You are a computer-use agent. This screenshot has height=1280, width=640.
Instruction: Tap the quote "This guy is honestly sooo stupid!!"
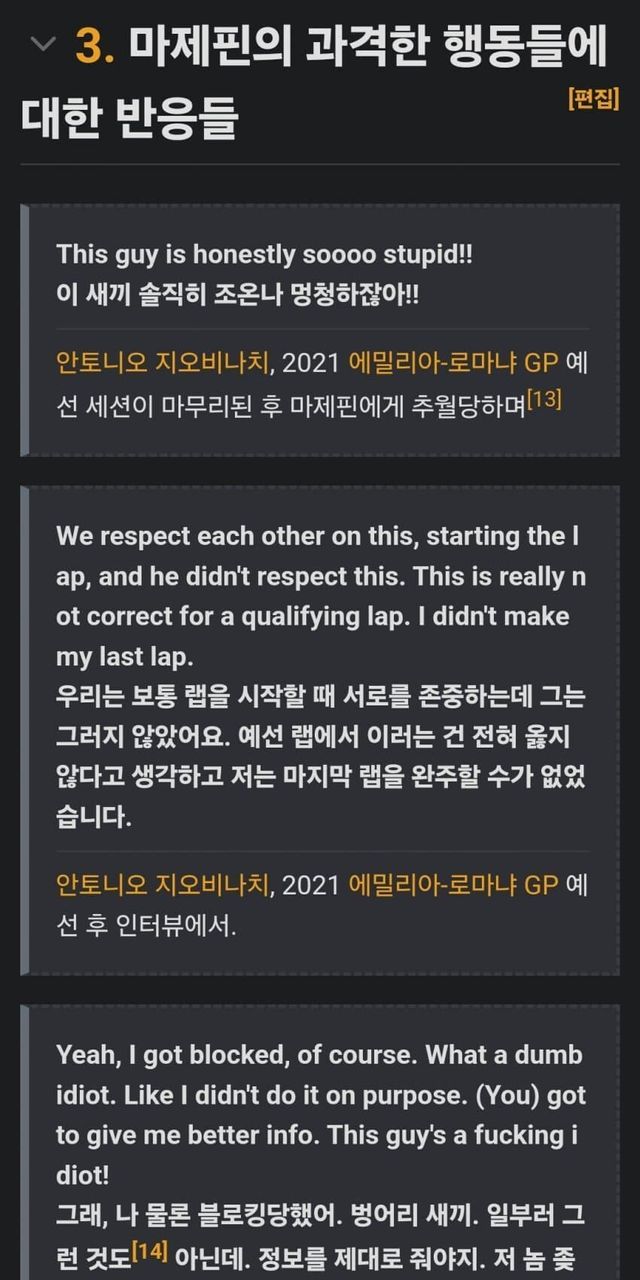tap(264, 253)
